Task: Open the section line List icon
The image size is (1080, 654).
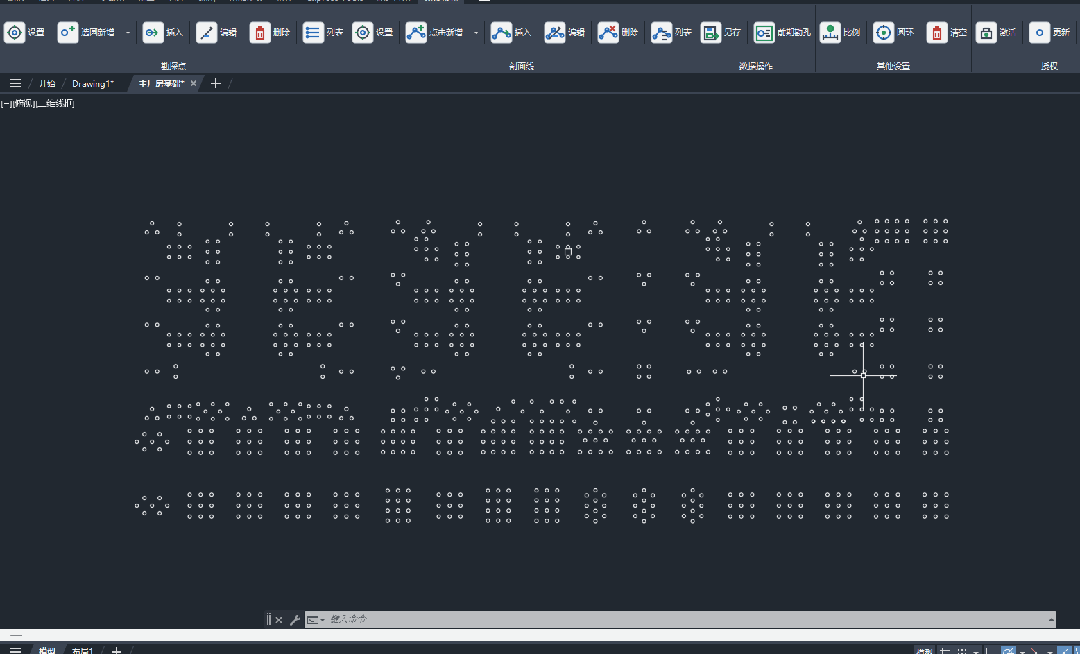Action: coord(661,32)
